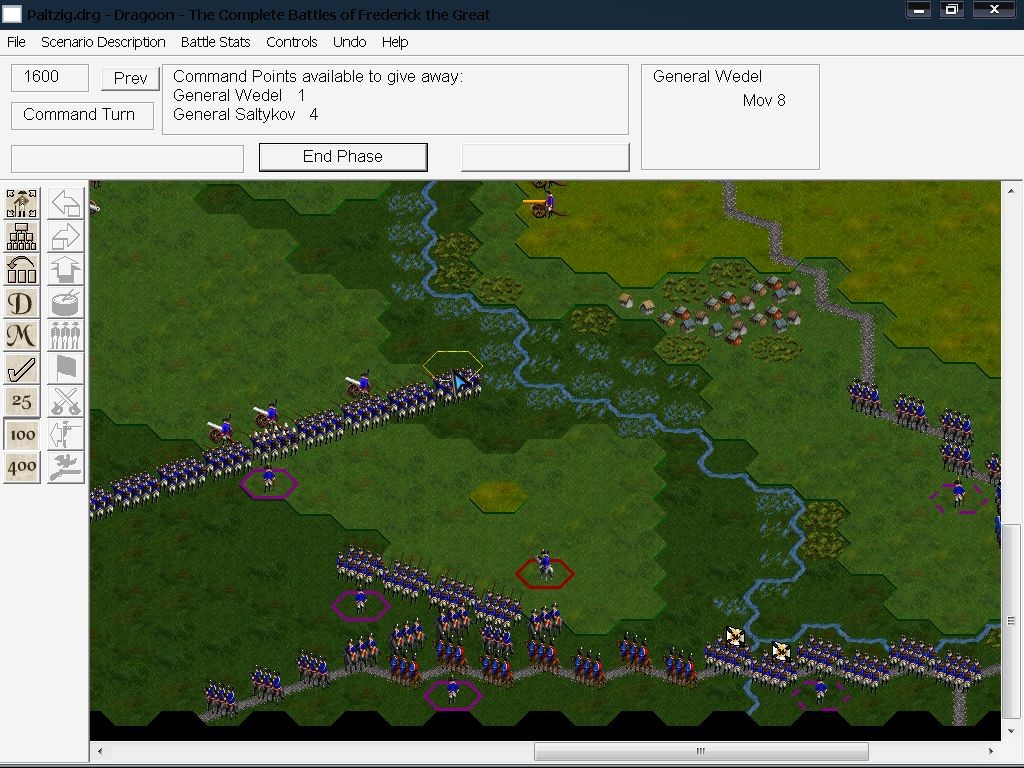Click the three soldiers formation icon
The height and width of the screenshot is (768, 1024).
coord(66,335)
